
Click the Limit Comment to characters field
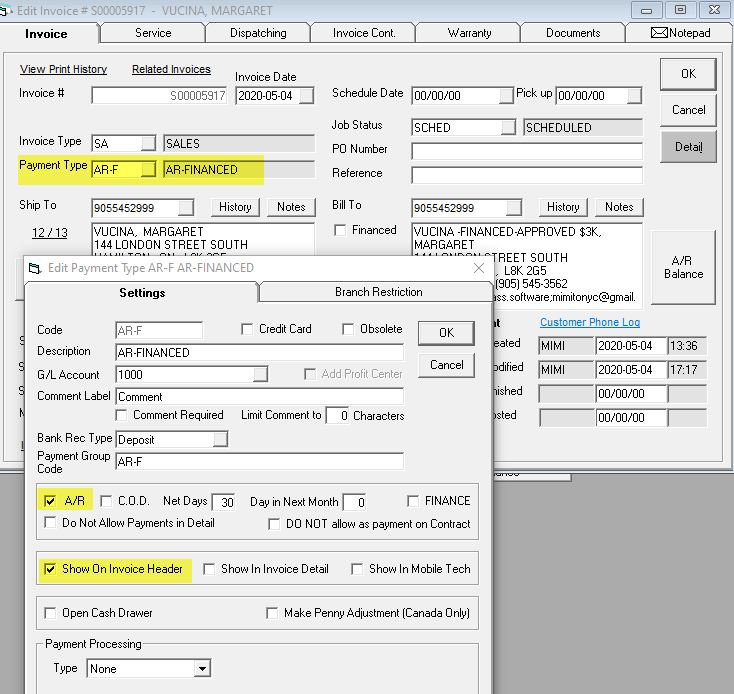[337, 416]
